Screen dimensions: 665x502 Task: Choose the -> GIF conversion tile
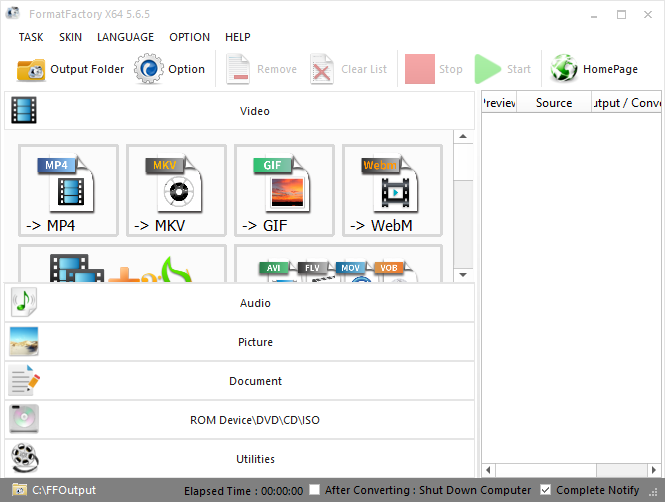pyautogui.click(x=285, y=190)
